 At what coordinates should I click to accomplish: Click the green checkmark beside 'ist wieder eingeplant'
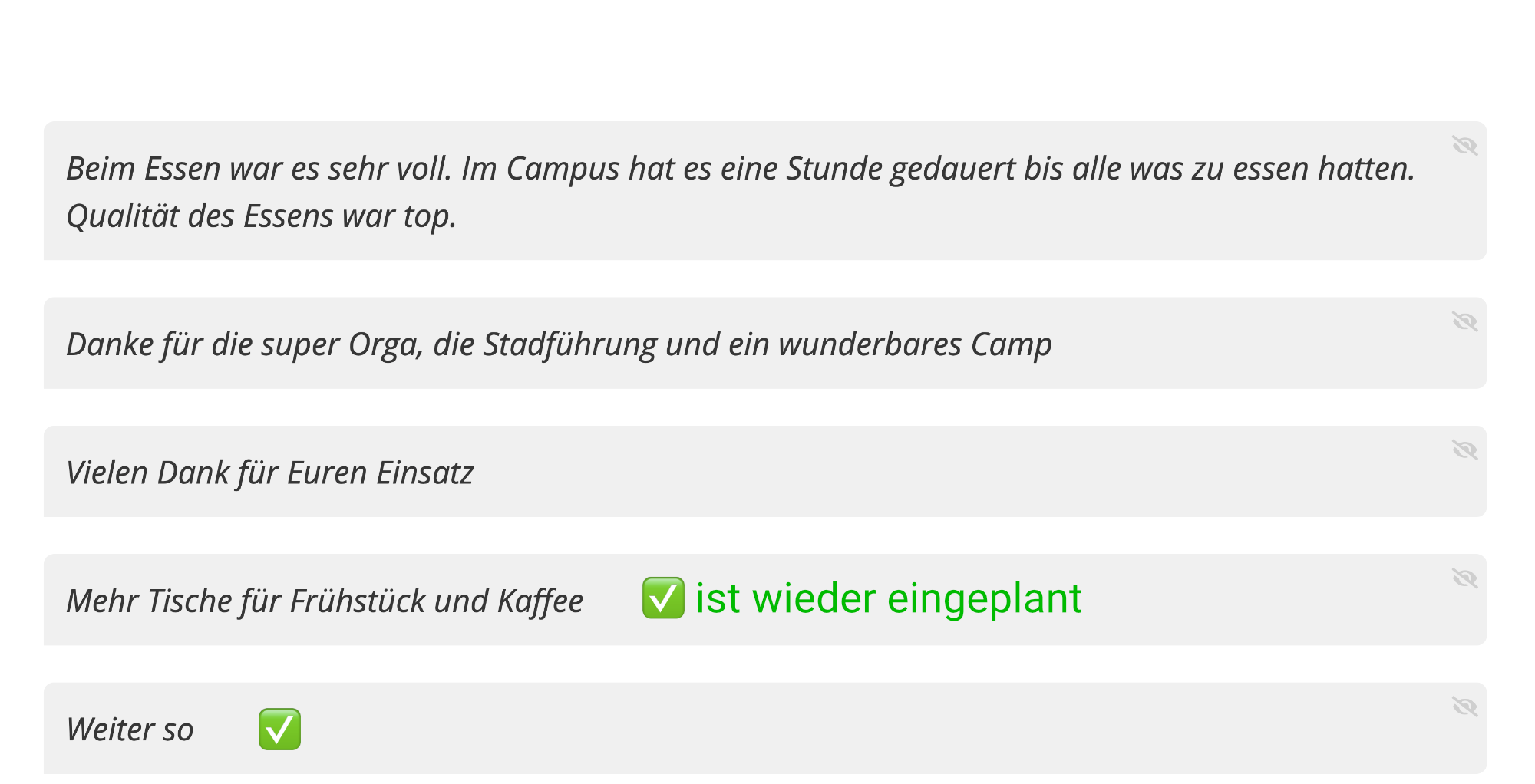pos(663,598)
